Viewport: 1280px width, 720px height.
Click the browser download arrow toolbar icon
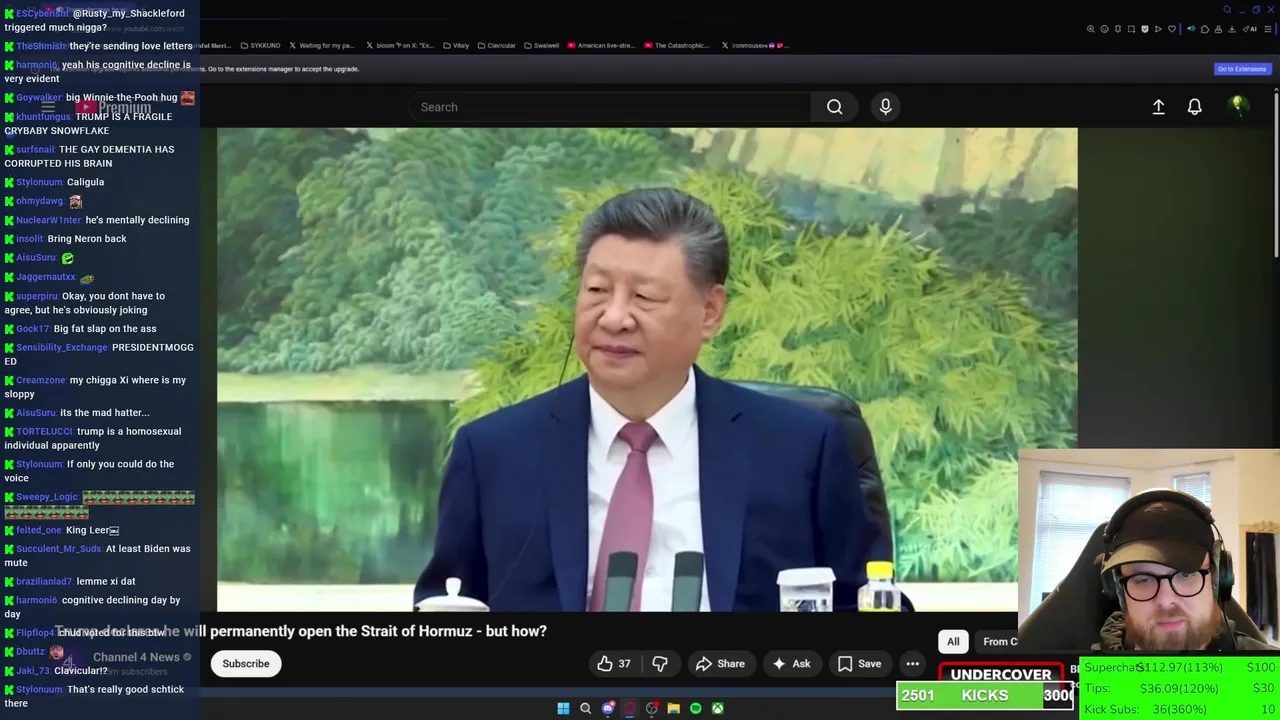(x=1232, y=29)
